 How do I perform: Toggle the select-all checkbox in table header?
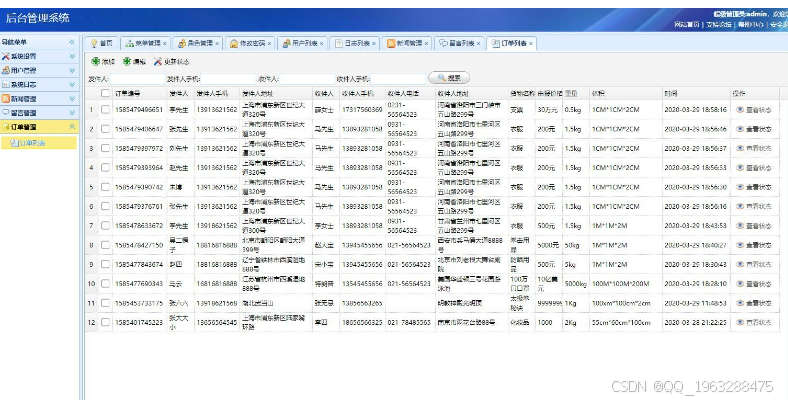click(x=105, y=93)
